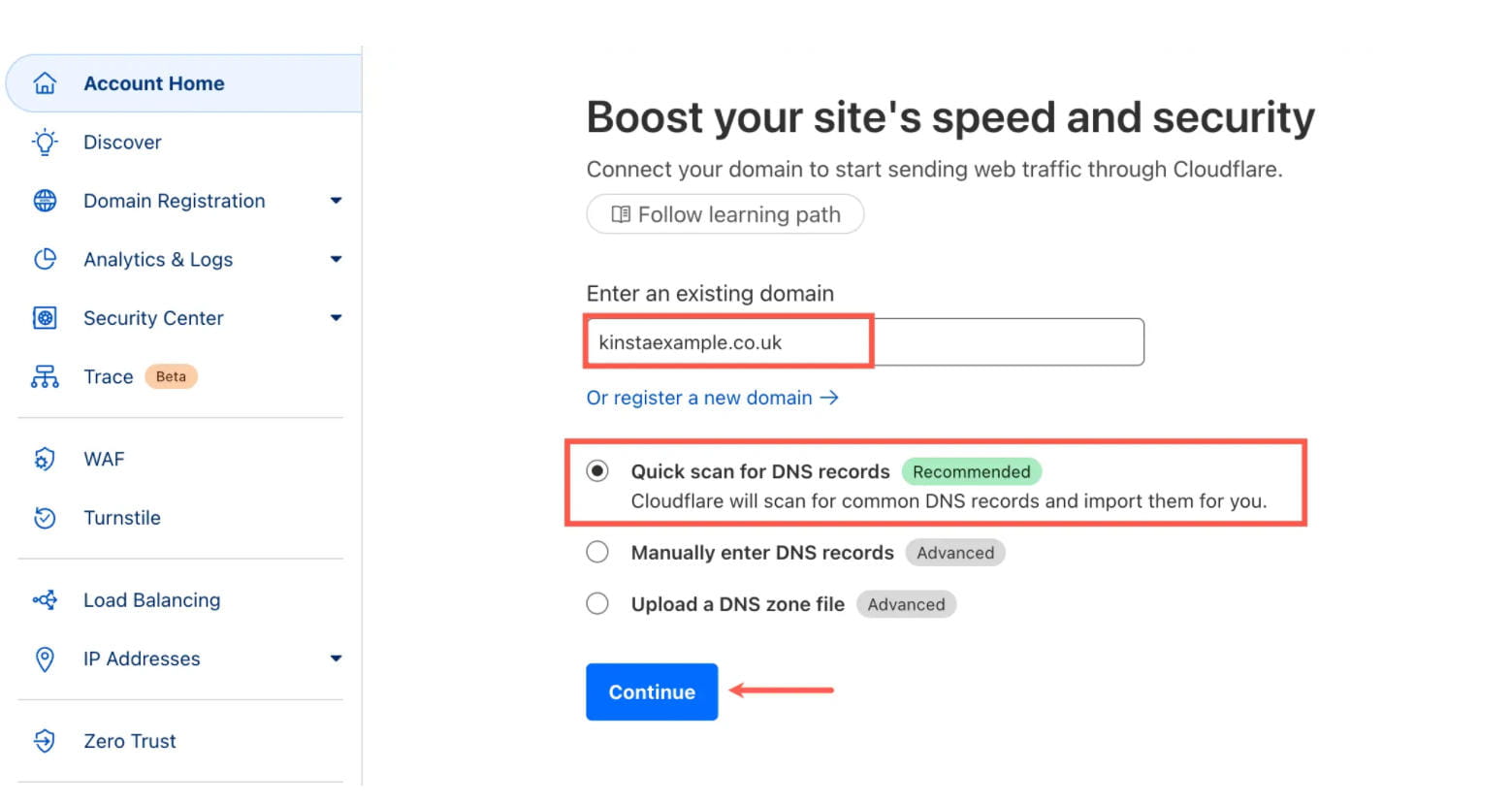Viewport: 1512px width, 803px height.
Task: Click the Advanced badge beside Upload a DNS zone file
Action: pyautogui.click(x=906, y=604)
